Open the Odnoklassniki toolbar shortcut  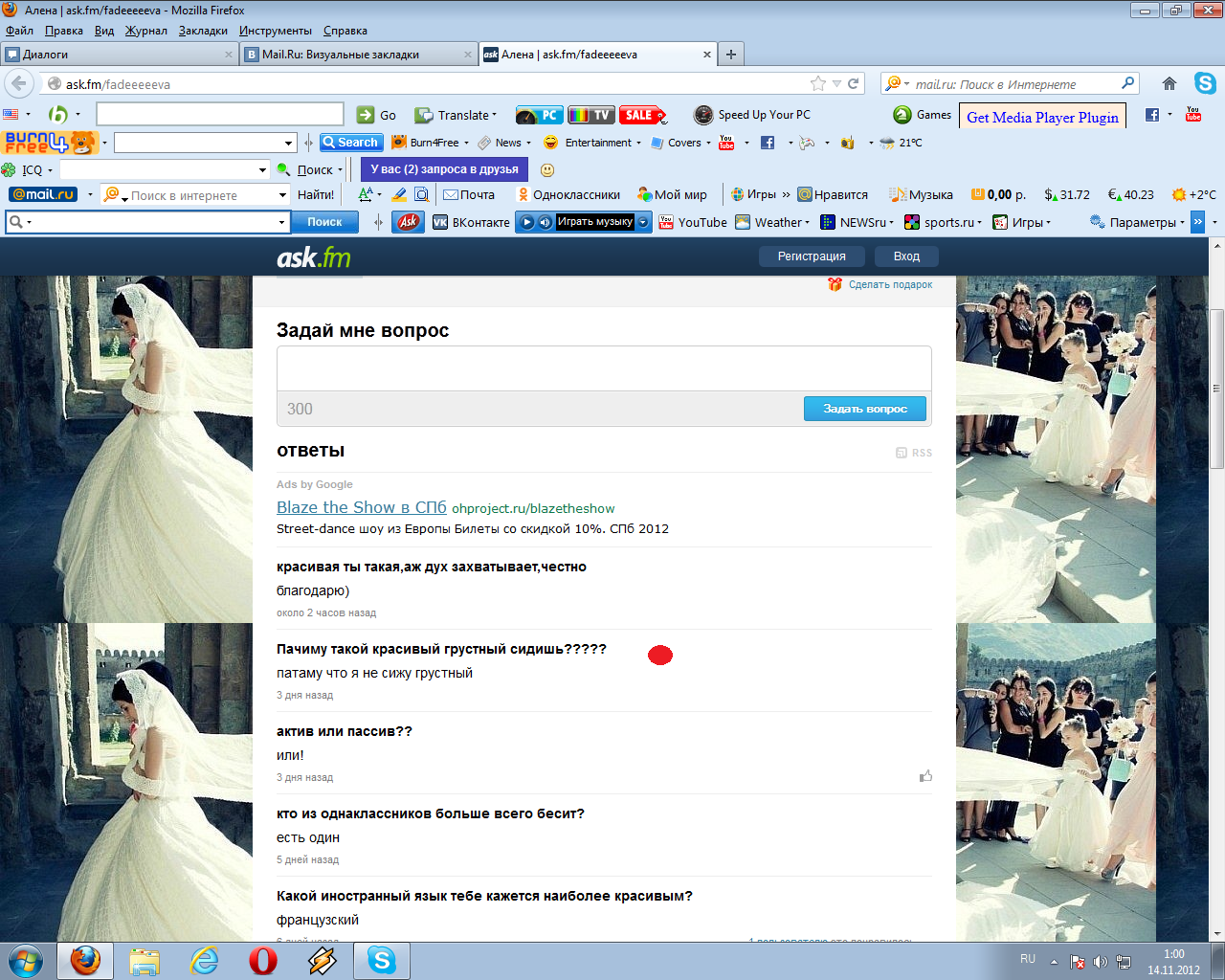568,194
